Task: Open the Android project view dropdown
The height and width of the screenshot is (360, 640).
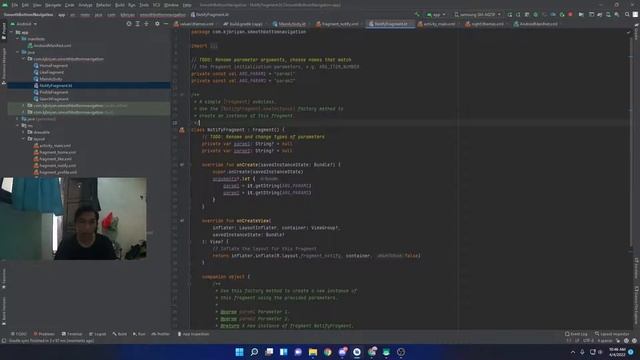Action: [24, 24]
